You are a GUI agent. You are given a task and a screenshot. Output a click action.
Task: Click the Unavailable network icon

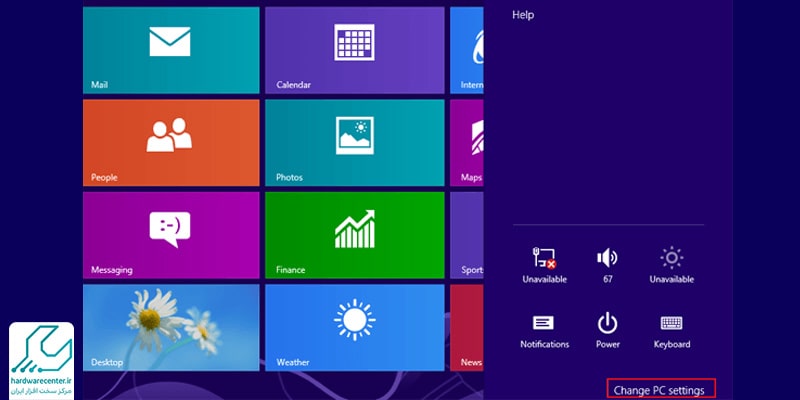(x=544, y=265)
